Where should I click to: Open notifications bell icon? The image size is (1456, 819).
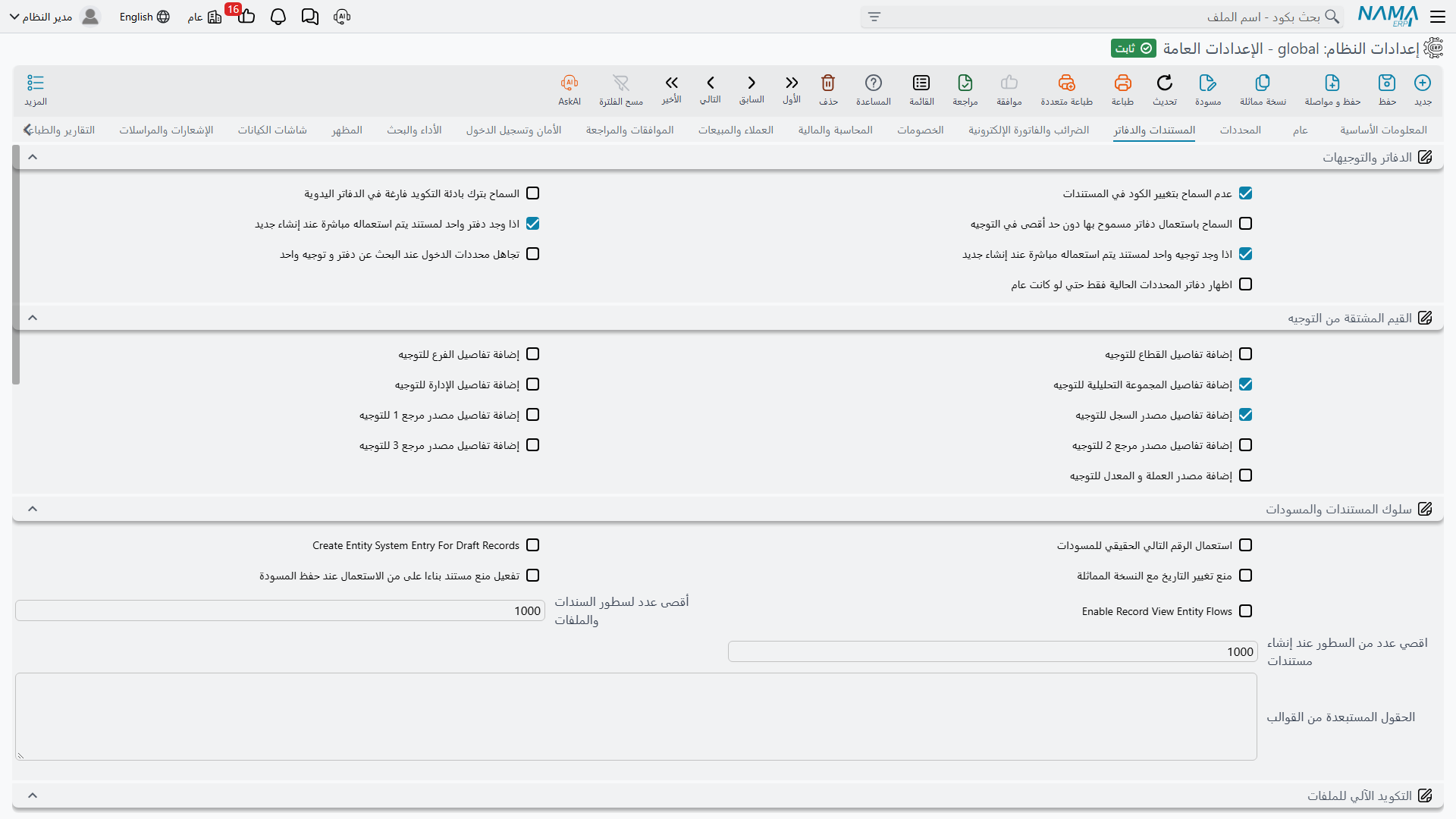[x=278, y=17]
